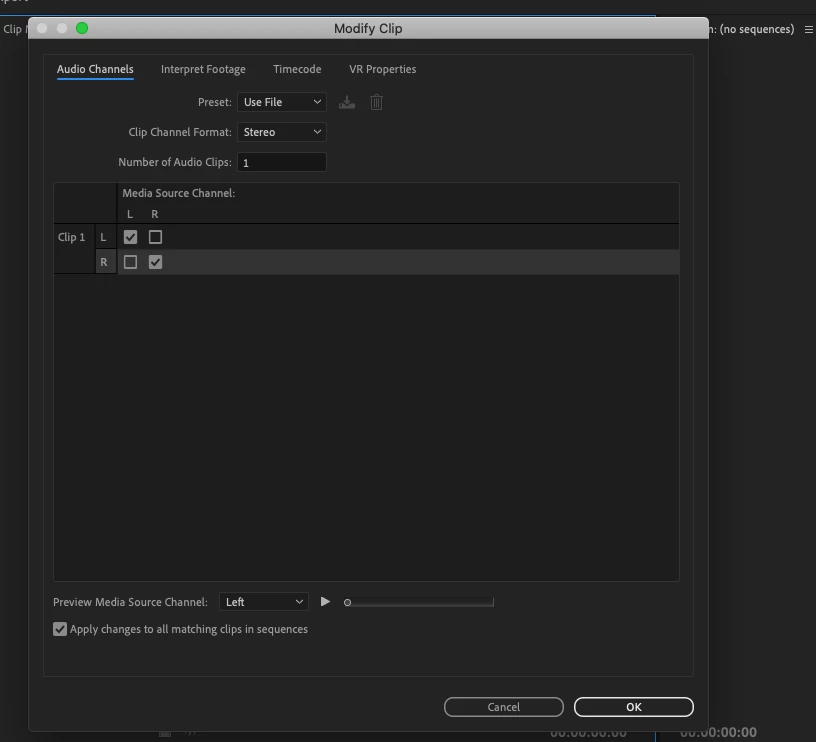Play the preview media source channel
The width and height of the screenshot is (816, 742).
[x=325, y=602]
